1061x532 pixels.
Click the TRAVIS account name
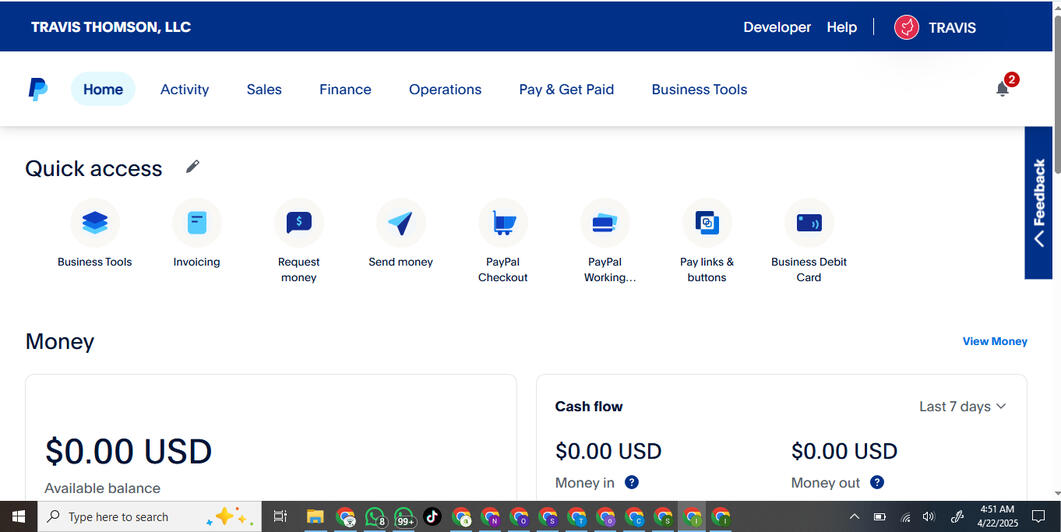click(x=952, y=28)
